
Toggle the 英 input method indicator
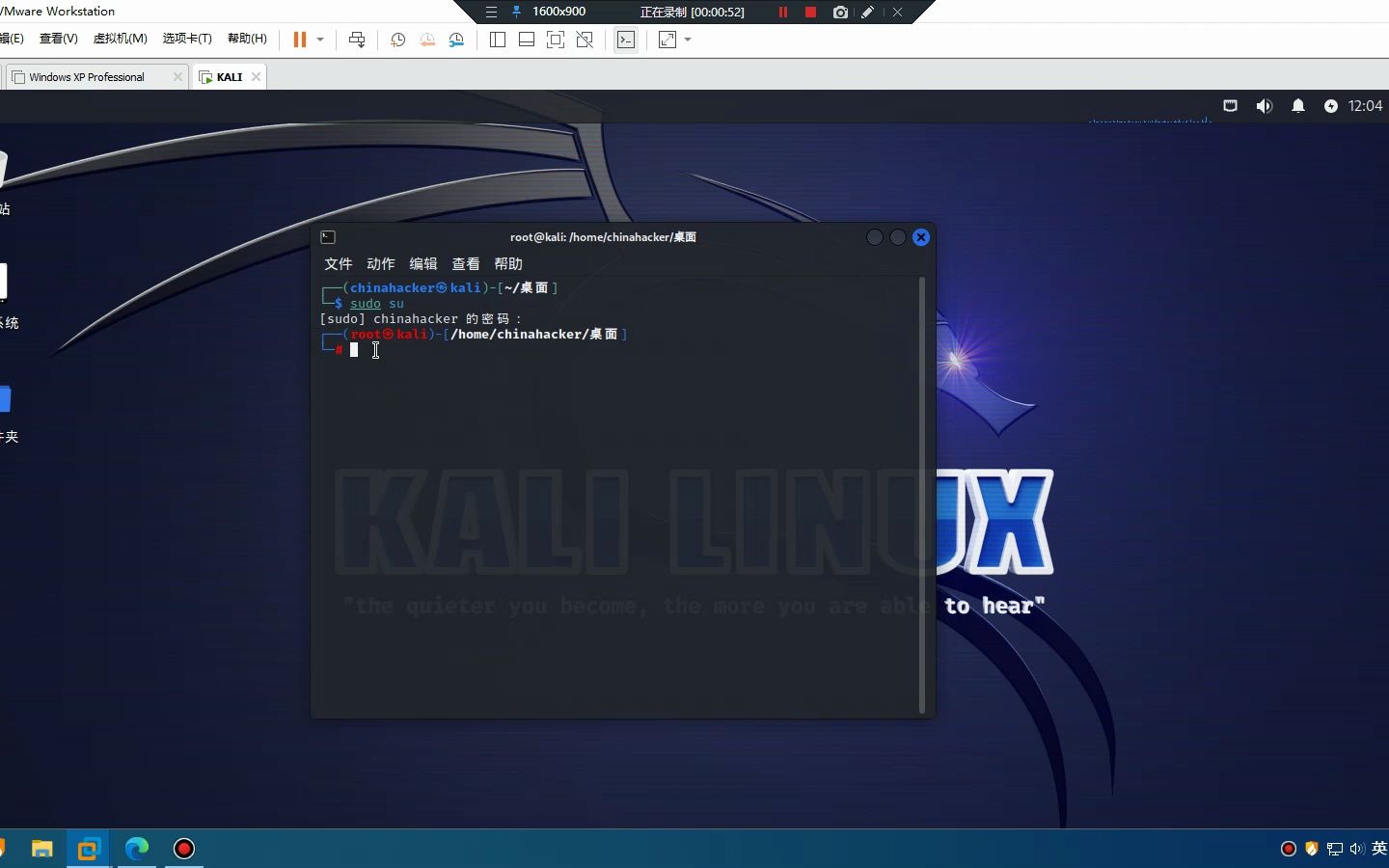(1379, 849)
